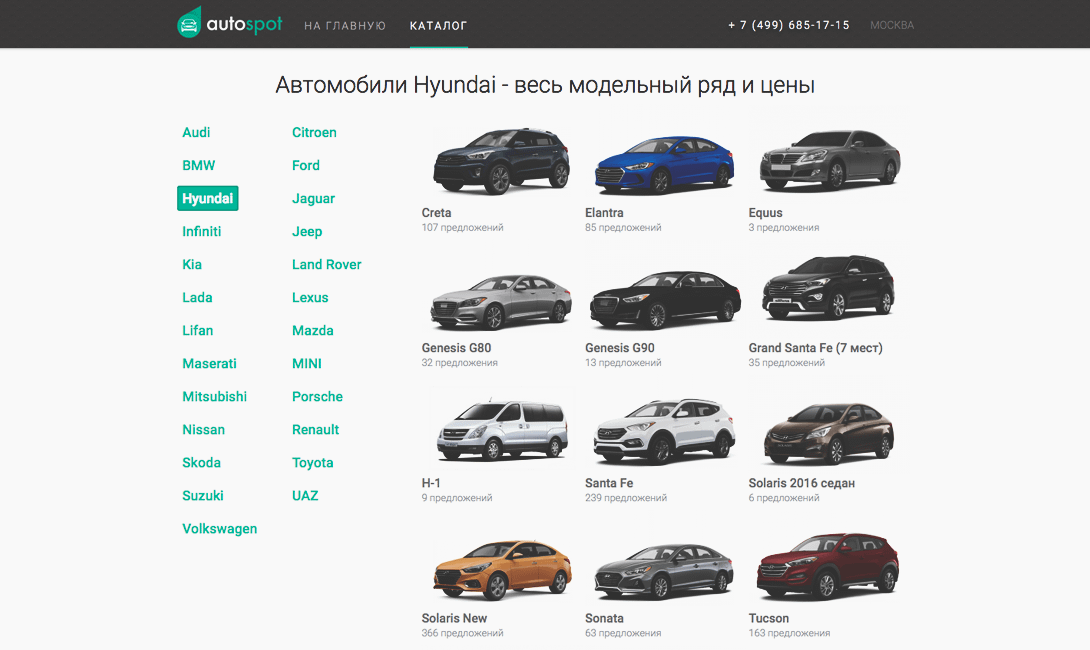Select BMW brand link
Screen dimensions: 1090x650
point(199,165)
